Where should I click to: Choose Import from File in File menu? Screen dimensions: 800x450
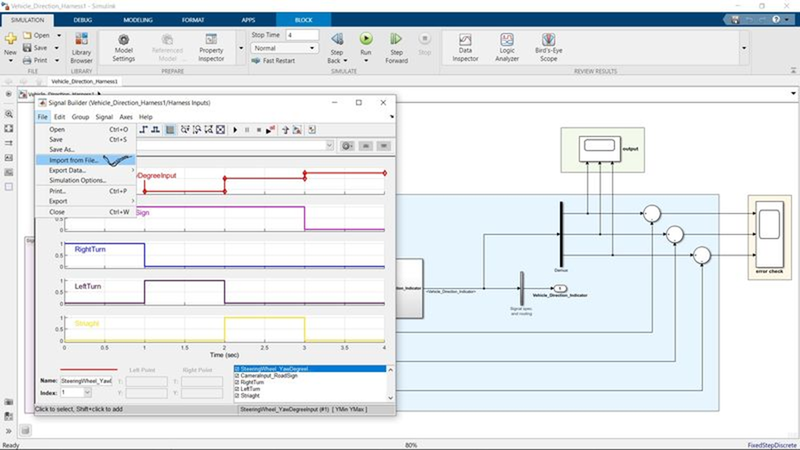pyautogui.click(x=85, y=160)
